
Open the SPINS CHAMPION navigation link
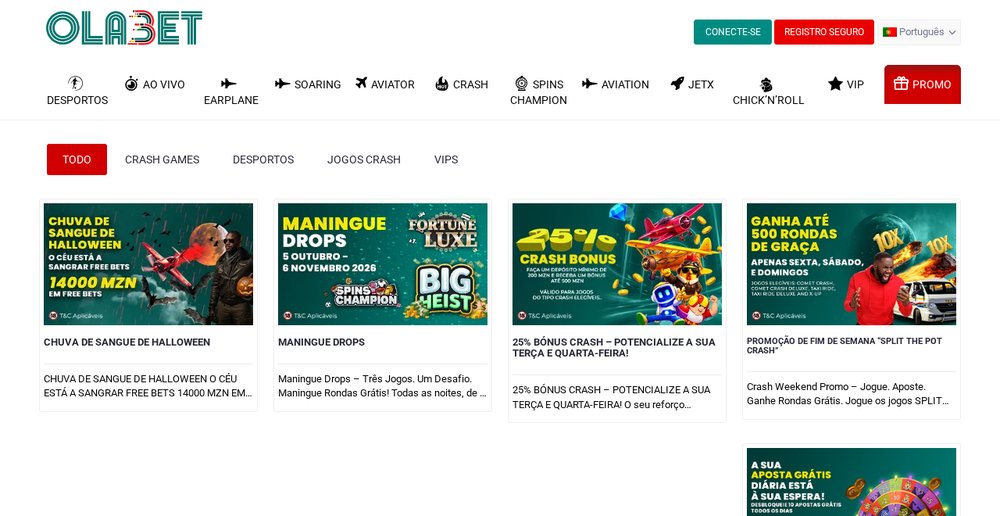pos(538,92)
